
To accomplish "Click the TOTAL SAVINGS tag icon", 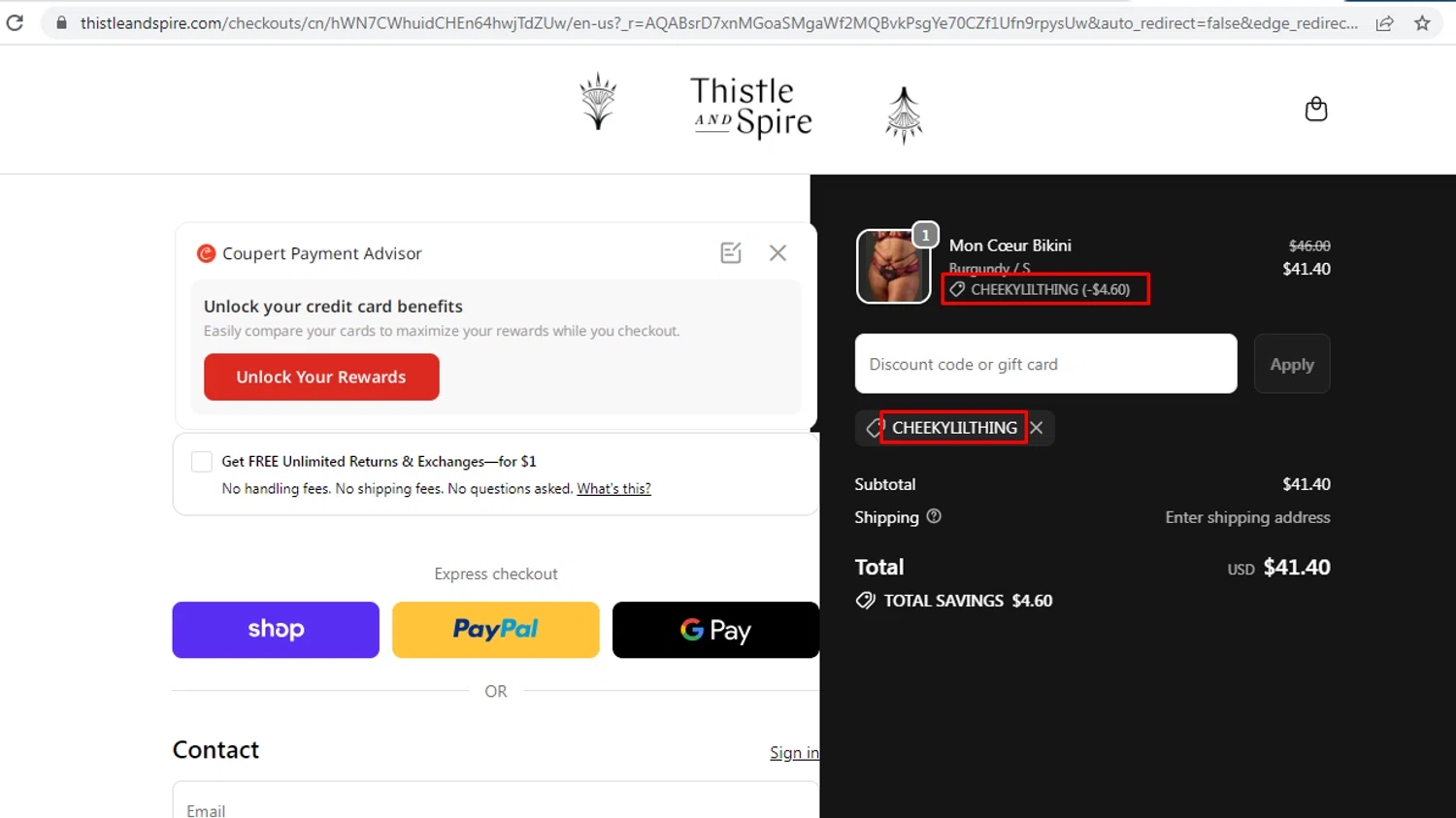I will point(865,601).
